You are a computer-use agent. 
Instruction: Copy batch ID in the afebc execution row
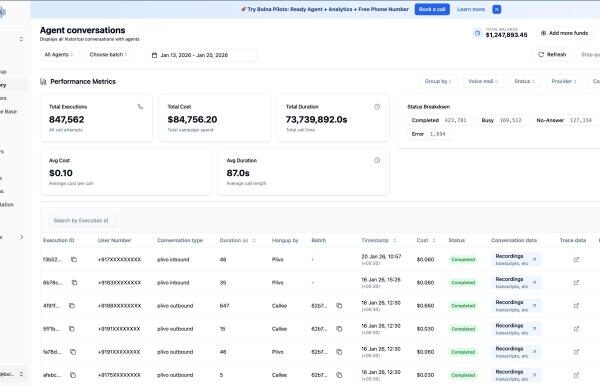pyautogui.click(x=339, y=375)
